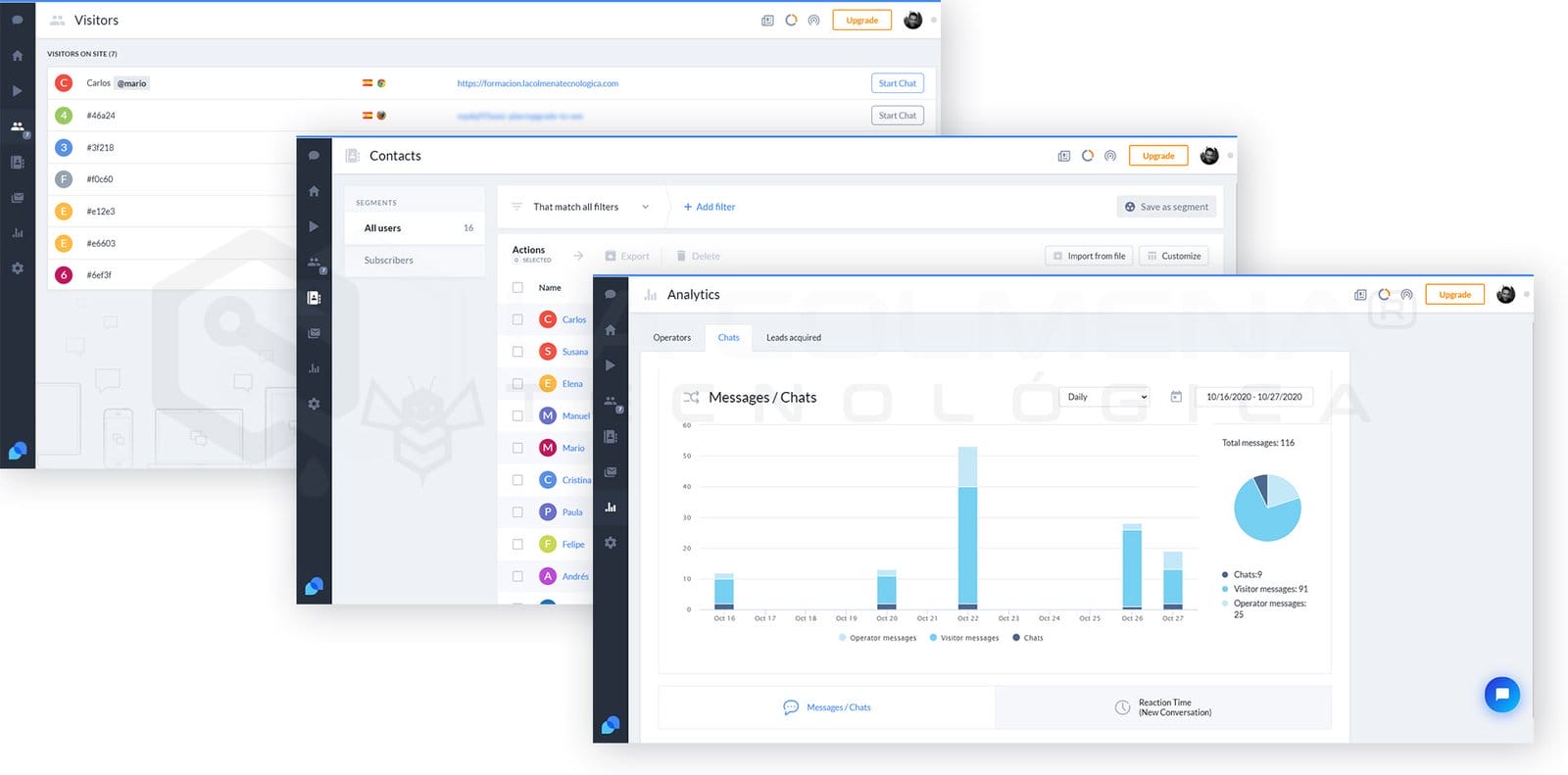Click the pie chart of total messages
The width and height of the screenshot is (1568, 775).
tap(1267, 508)
